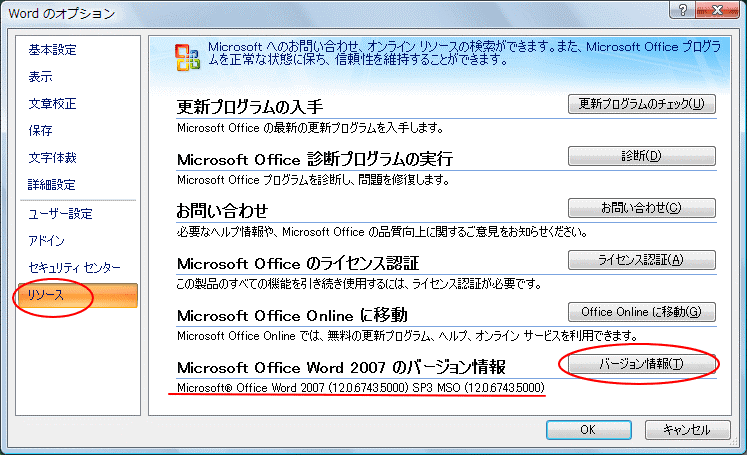Click ライセンス認証 activation button

click(641, 260)
